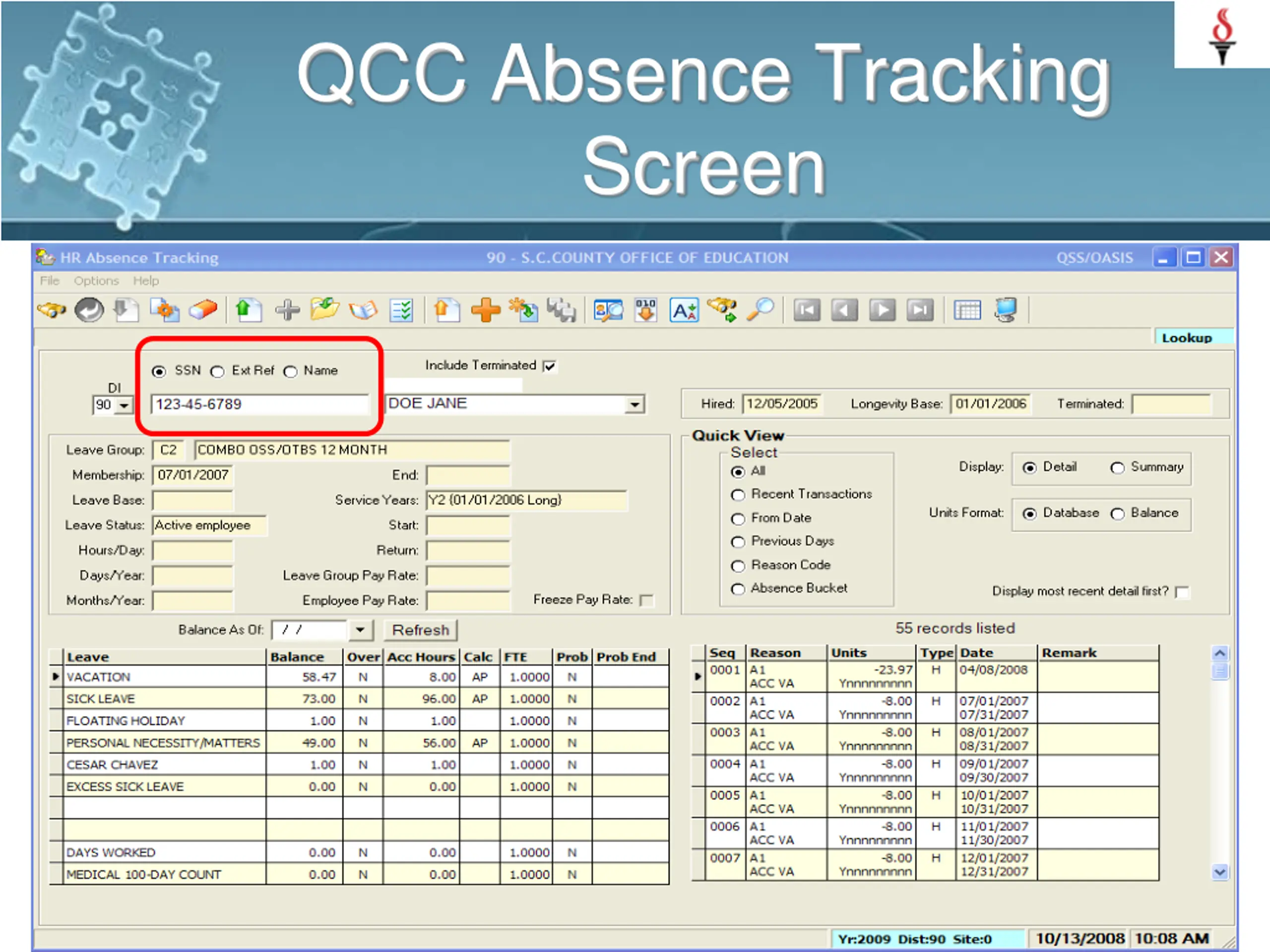This screenshot has width=1270, height=952.
Task: Open the DI 90 dropdown
Action: tap(124, 406)
